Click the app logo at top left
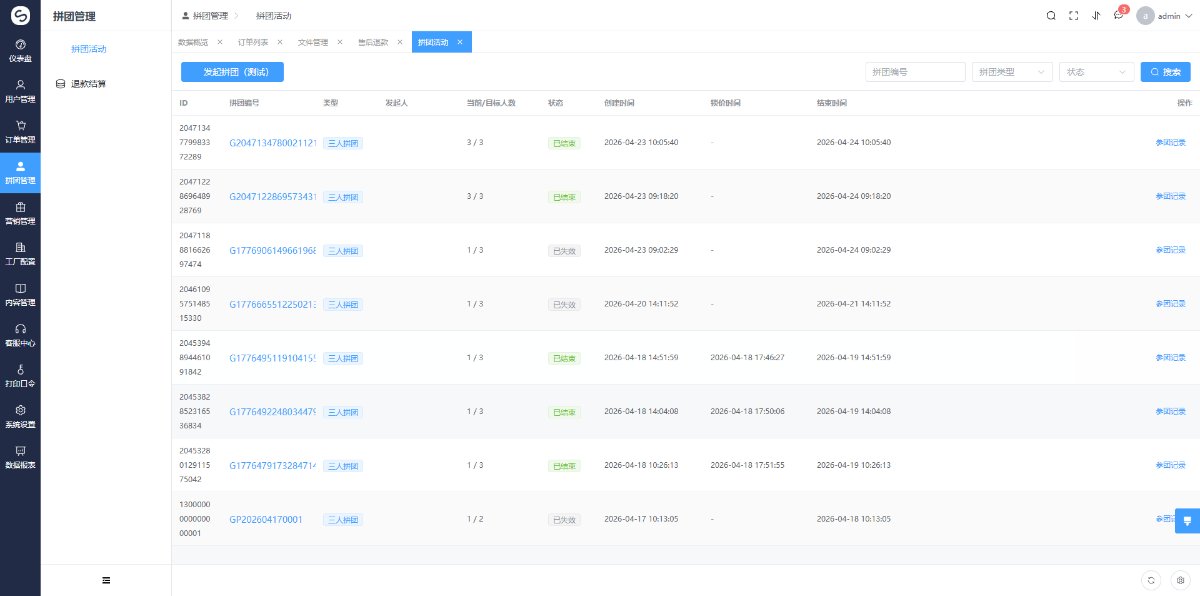Viewport: 1200px width, 596px height. [x=20, y=15]
